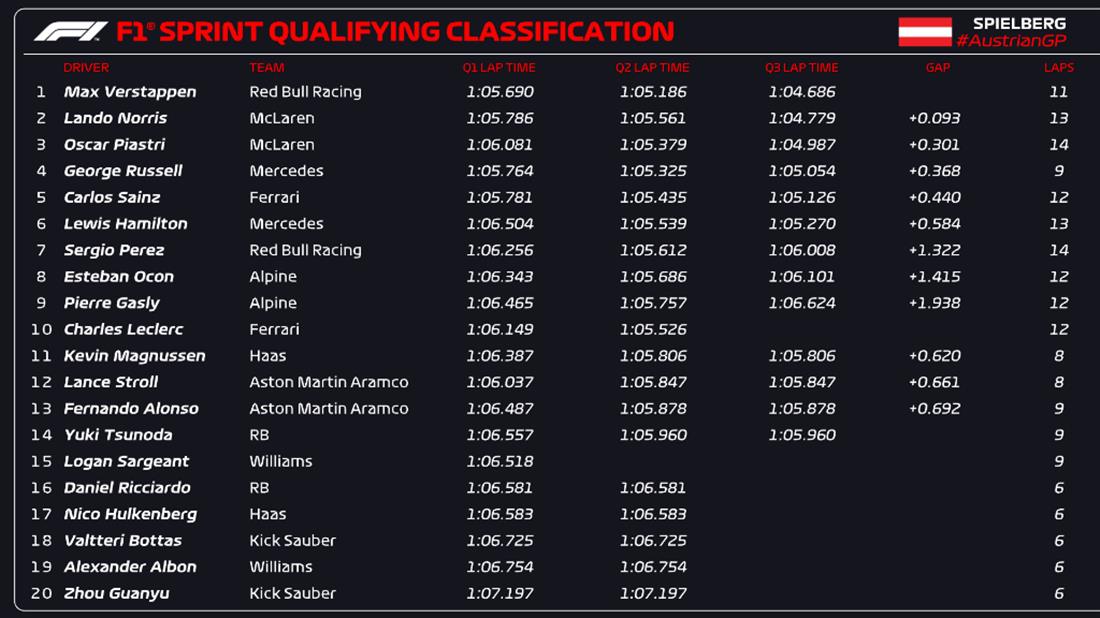The image size is (1100, 618).
Task: Click the #AustrianGP hashtag
Action: point(1010,41)
